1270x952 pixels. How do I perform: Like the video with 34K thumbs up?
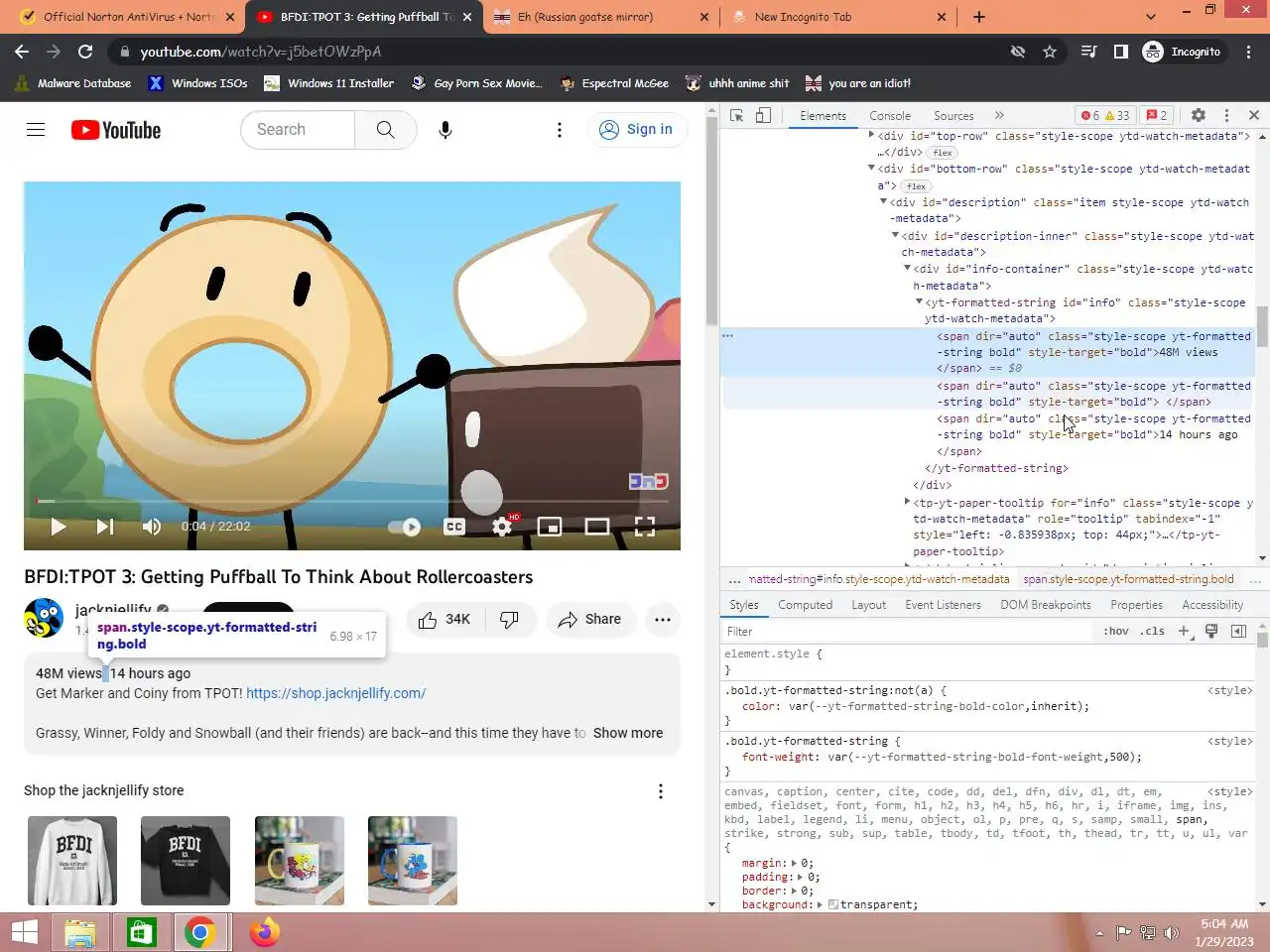click(x=444, y=620)
